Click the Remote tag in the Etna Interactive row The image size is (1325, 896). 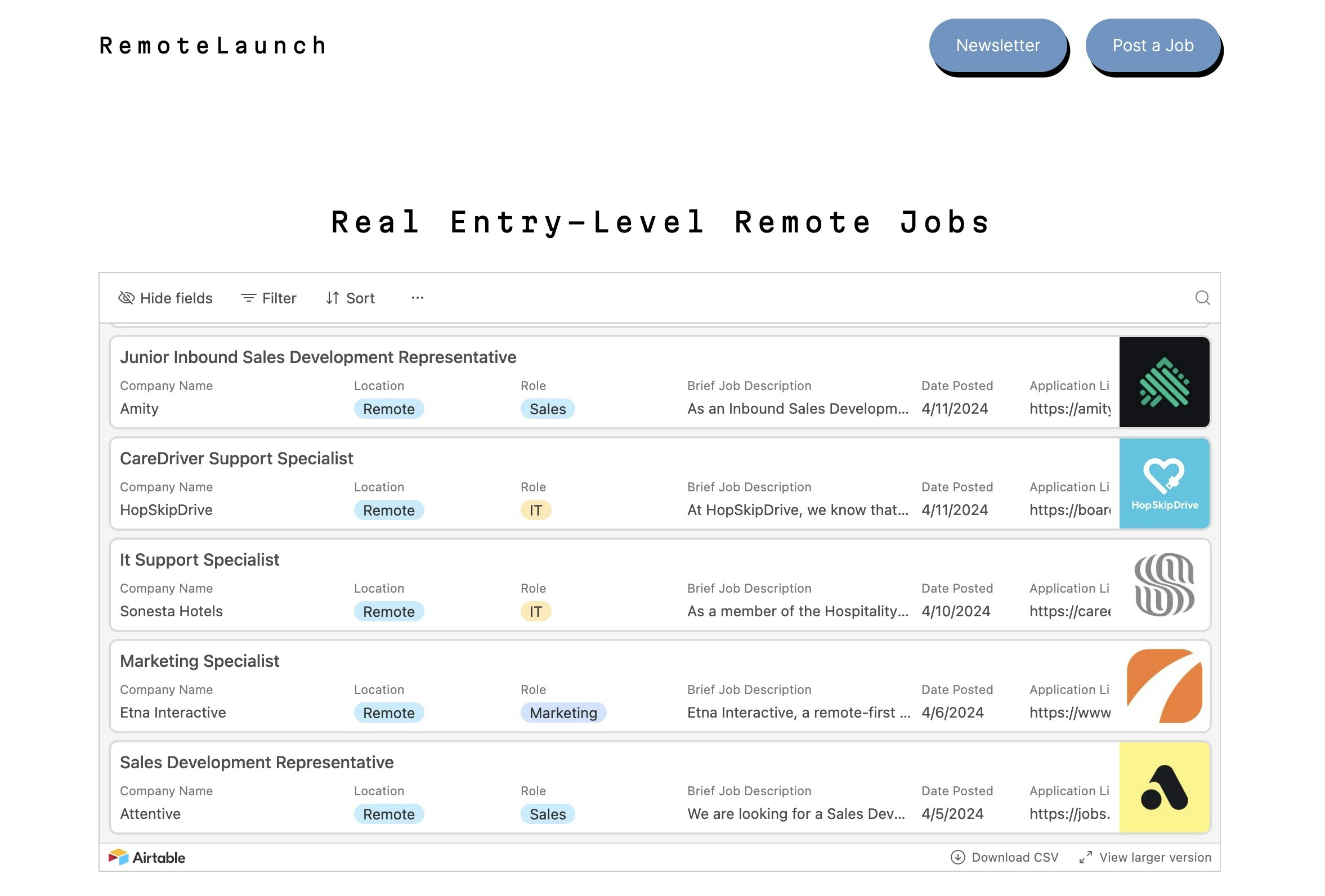click(x=388, y=713)
